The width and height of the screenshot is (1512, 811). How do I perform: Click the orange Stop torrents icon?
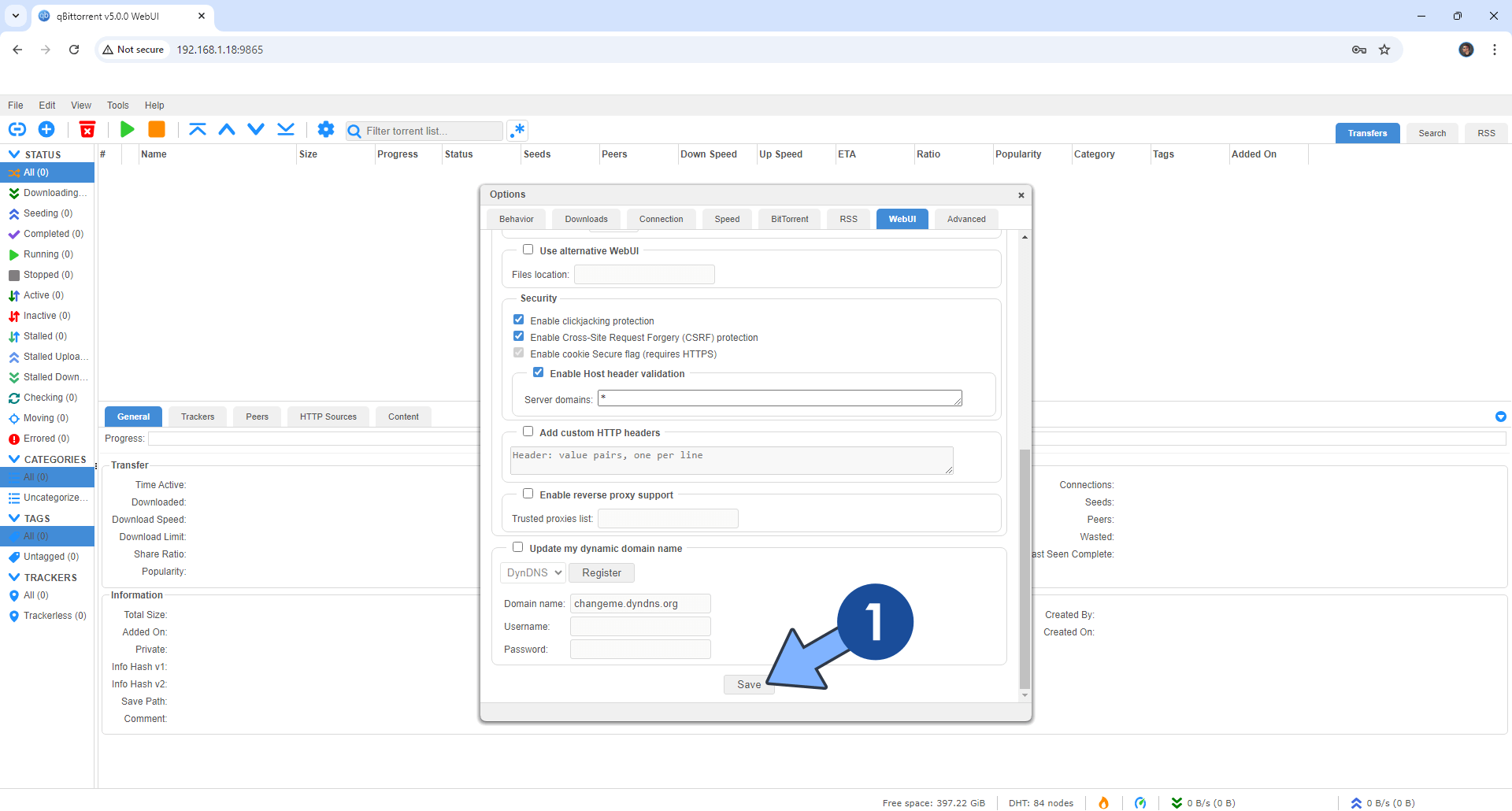157,129
